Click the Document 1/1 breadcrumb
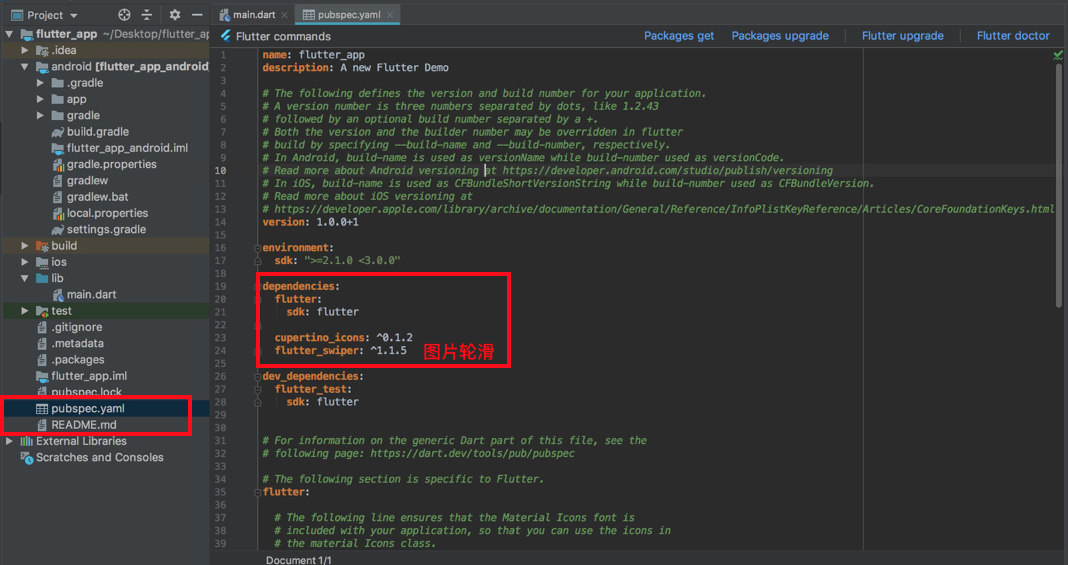This screenshot has height=565, width=1068. coord(298,560)
